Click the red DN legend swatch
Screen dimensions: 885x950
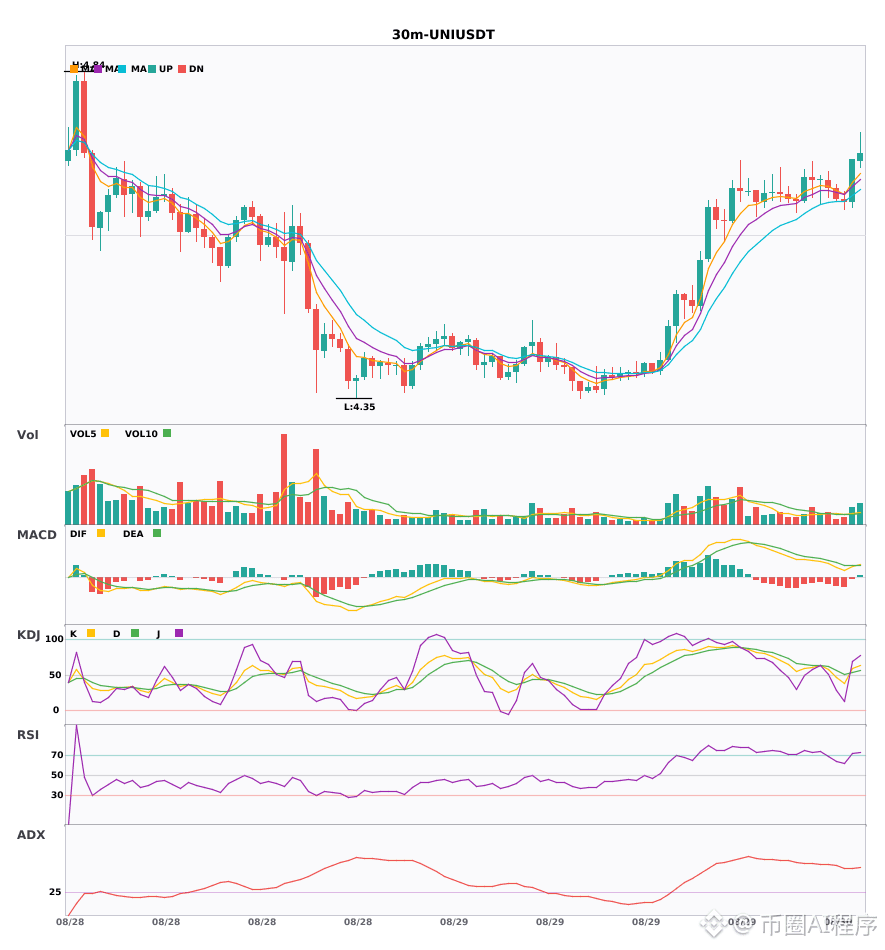pos(182,69)
